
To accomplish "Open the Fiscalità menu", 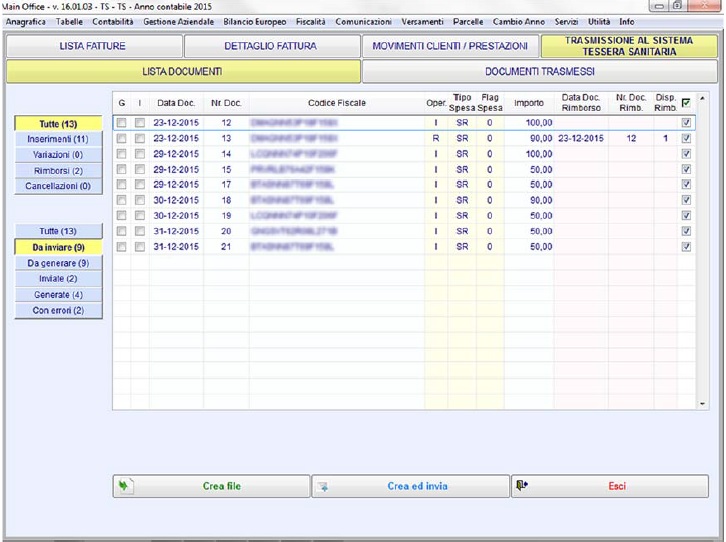I will (310, 22).
